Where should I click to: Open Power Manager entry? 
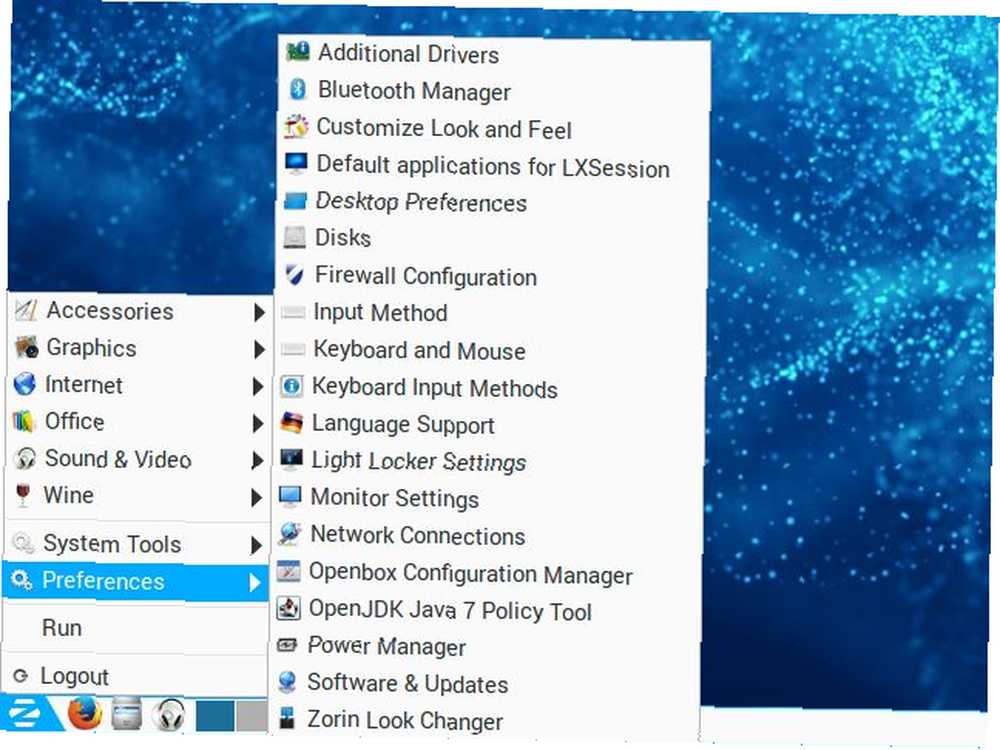487,647
